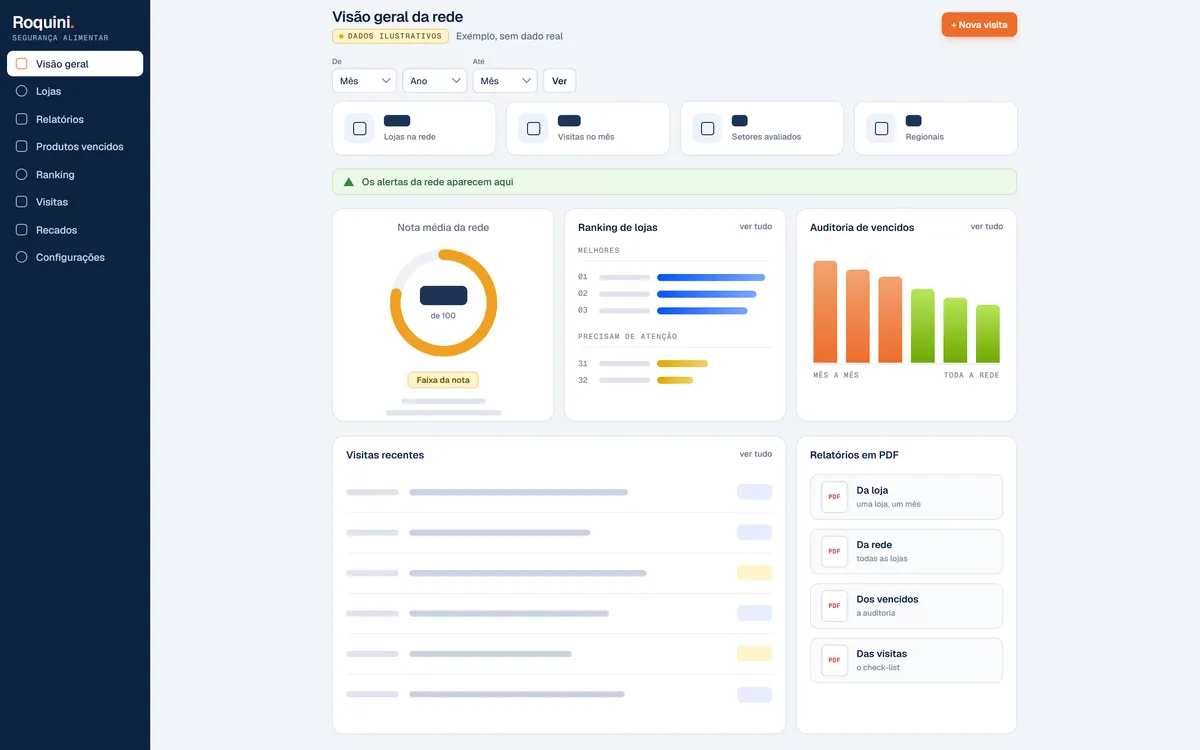The width and height of the screenshot is (1200, 750).
Task: Click ranking position 01
Action: 583,277
